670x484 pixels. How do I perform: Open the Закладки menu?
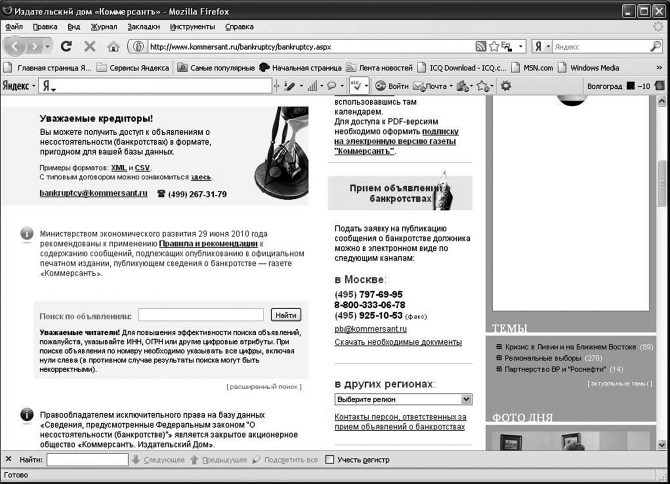tap(144, 26)
